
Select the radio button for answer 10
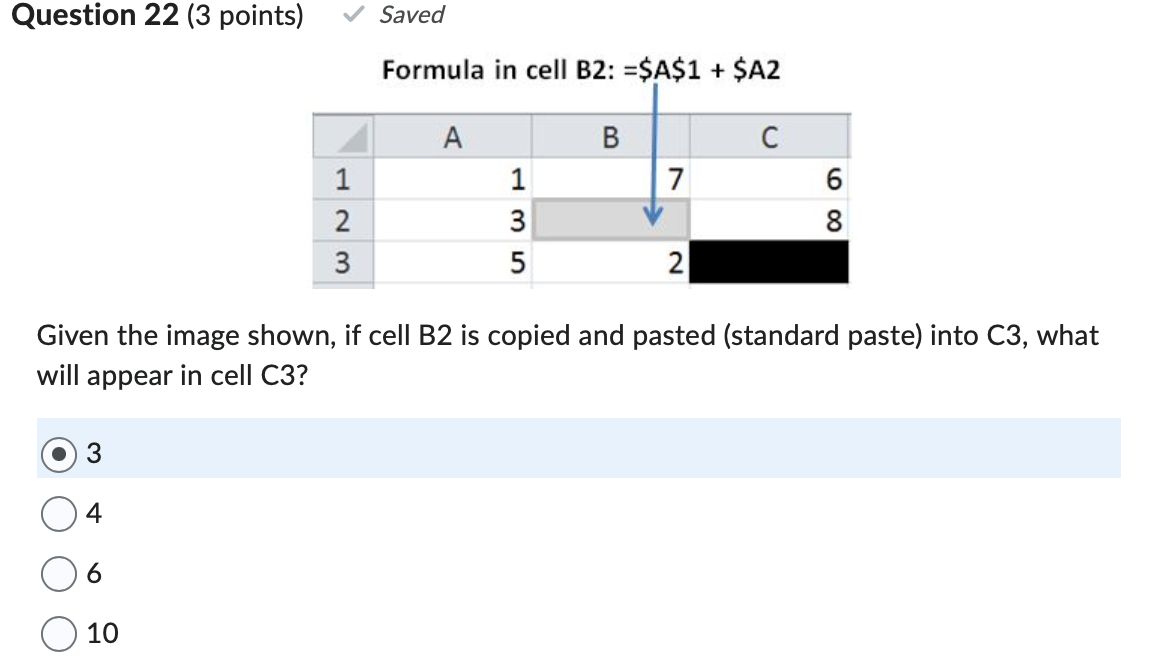click(58, 632)
